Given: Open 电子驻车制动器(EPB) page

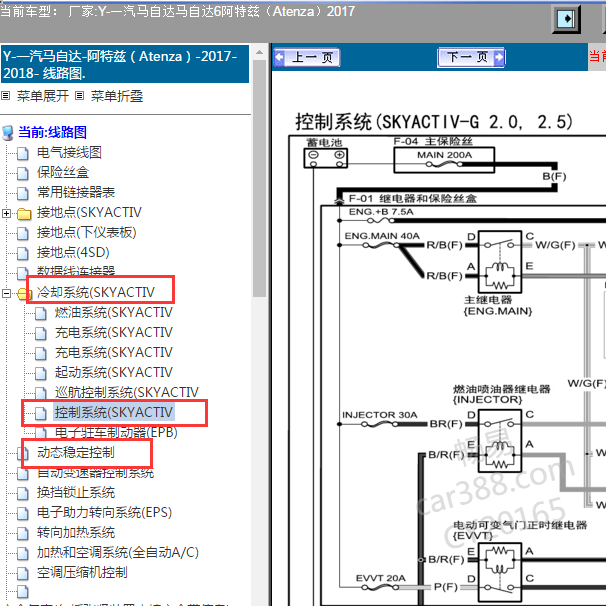Looking at the screenshot, I should (x=116, y=433).
